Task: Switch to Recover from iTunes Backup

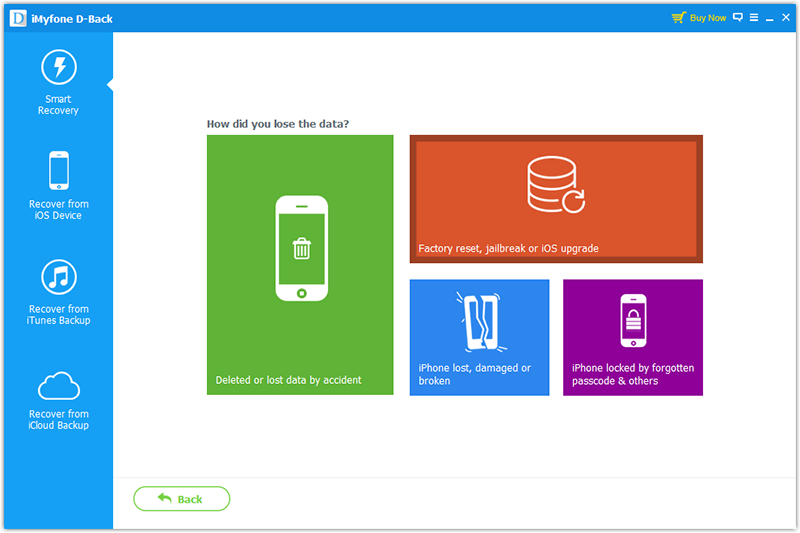Action: (59, 293)
